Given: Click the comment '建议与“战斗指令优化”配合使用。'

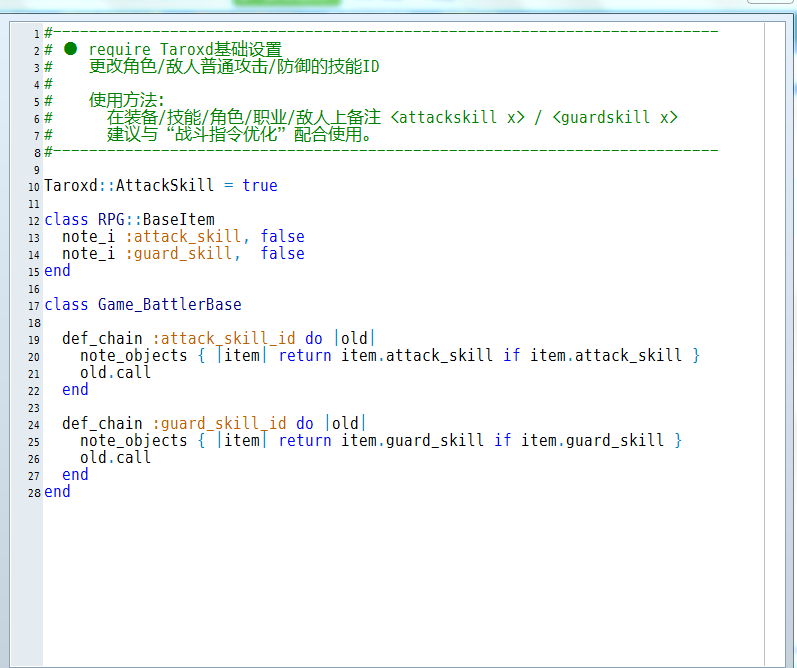Looking at the screenshot, I should click(x=239, y=135).
